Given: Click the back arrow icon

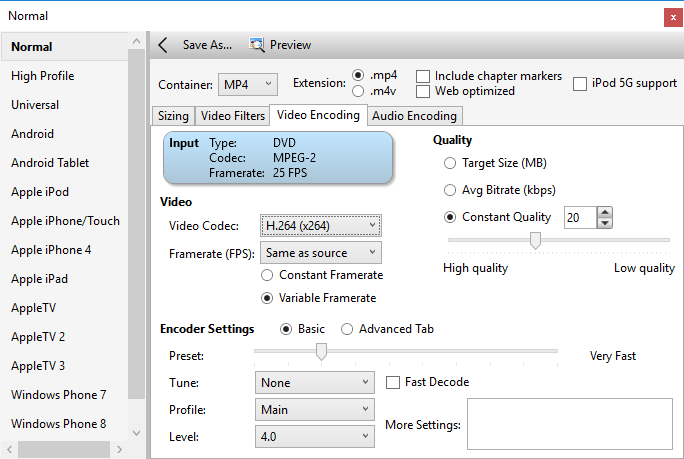Looking at the screenshot, I should [163, 45].
